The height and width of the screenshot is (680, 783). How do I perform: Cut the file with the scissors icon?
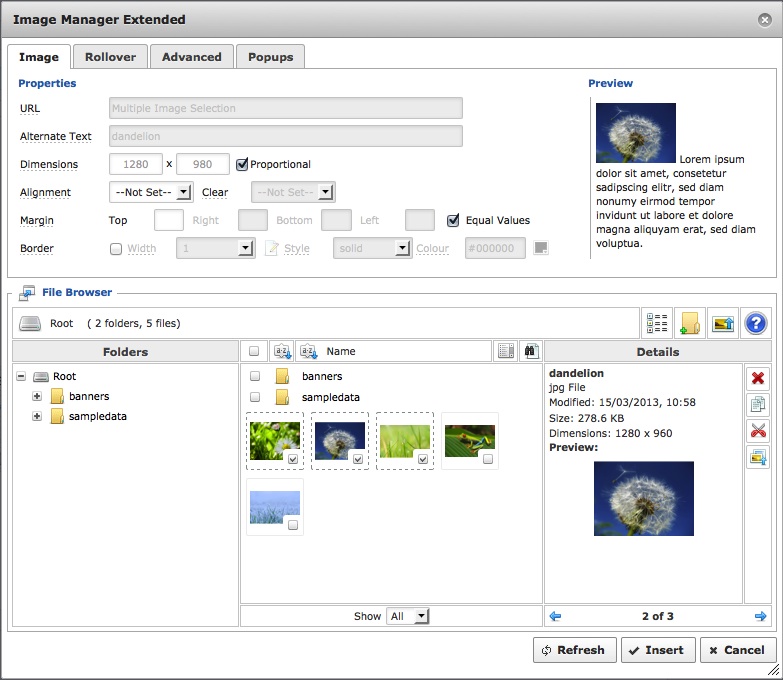[x=758, y=430]
